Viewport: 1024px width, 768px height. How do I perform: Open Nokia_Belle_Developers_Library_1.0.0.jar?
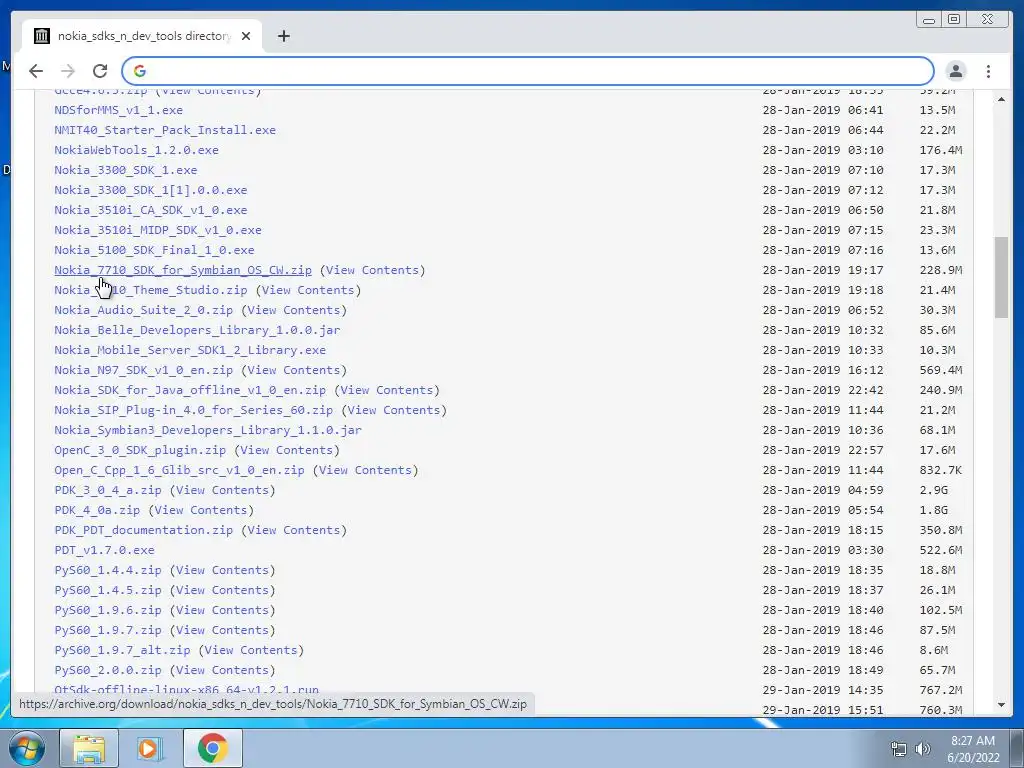197,330
